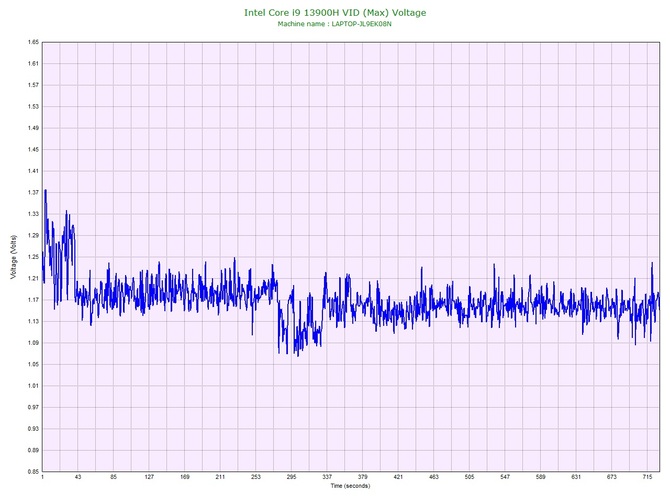The height and width of the screenshot is (503, 670).
Task: Click the 1.41 voltage axis label
Action: [33, 171]
